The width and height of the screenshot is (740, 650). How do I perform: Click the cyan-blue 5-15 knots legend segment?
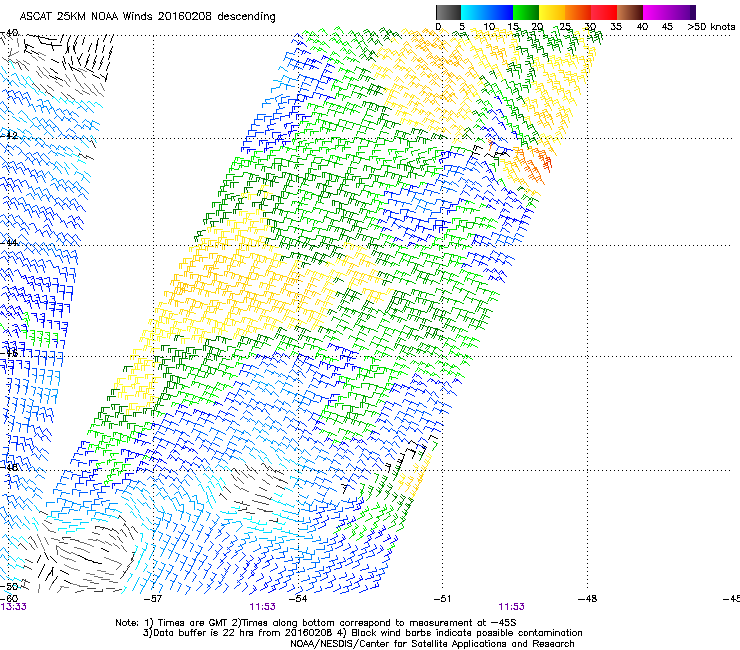[487, 12]
